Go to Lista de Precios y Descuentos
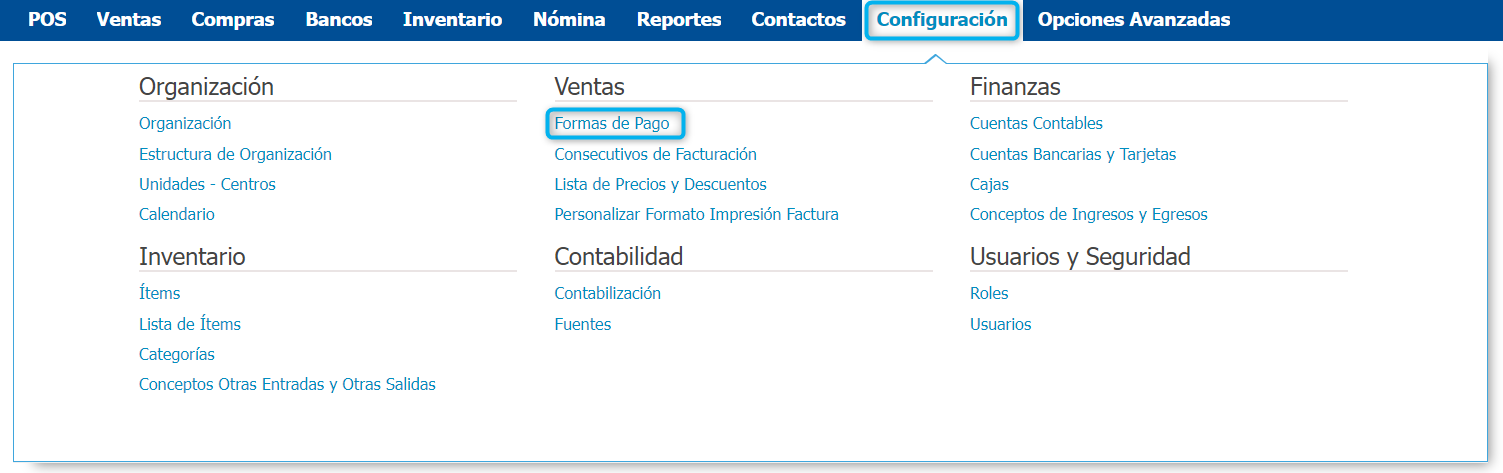Image resolution: width=1503 pixels, height=473 pixels. coord(660,184)
